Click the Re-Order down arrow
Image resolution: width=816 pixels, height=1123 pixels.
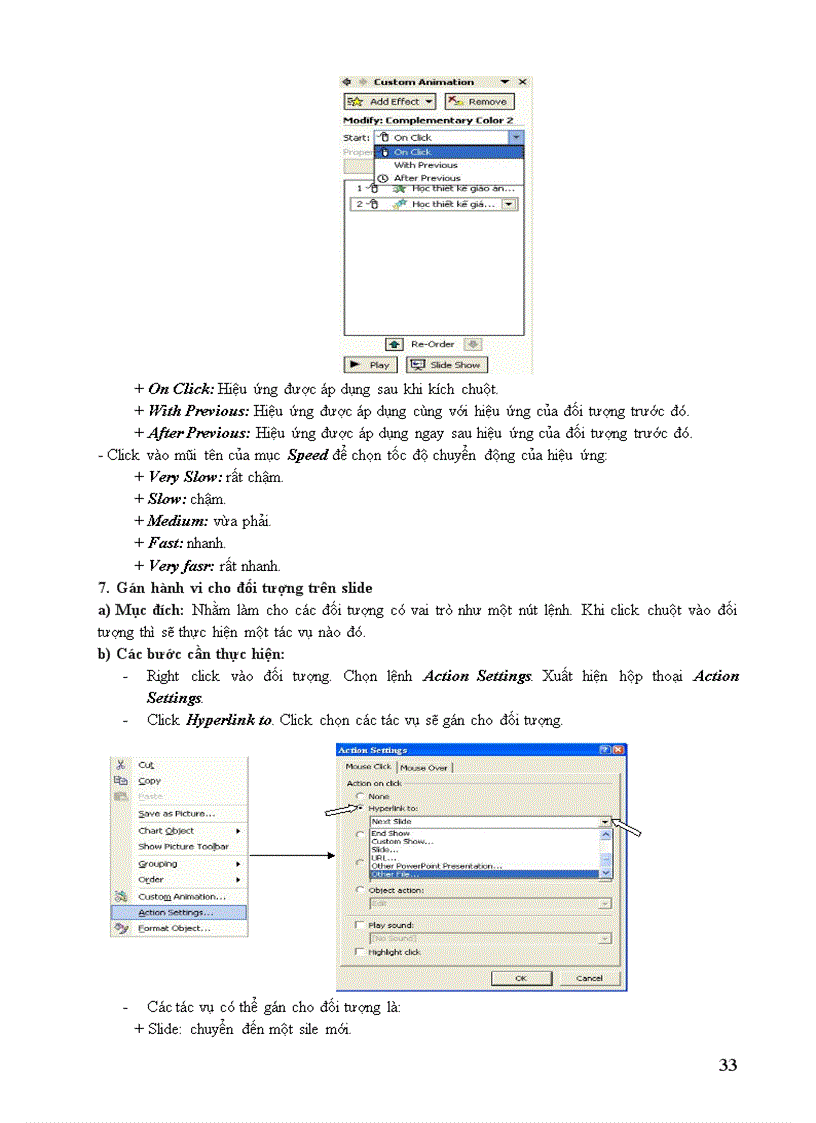click(x=473, y=344)
